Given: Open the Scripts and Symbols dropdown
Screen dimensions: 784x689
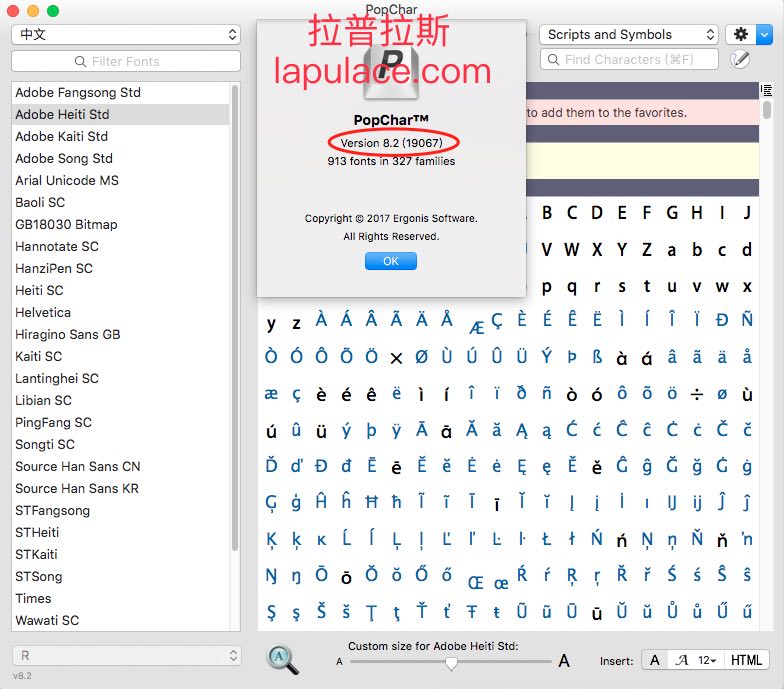Looking at the screenshot, I should click(629, 34).
